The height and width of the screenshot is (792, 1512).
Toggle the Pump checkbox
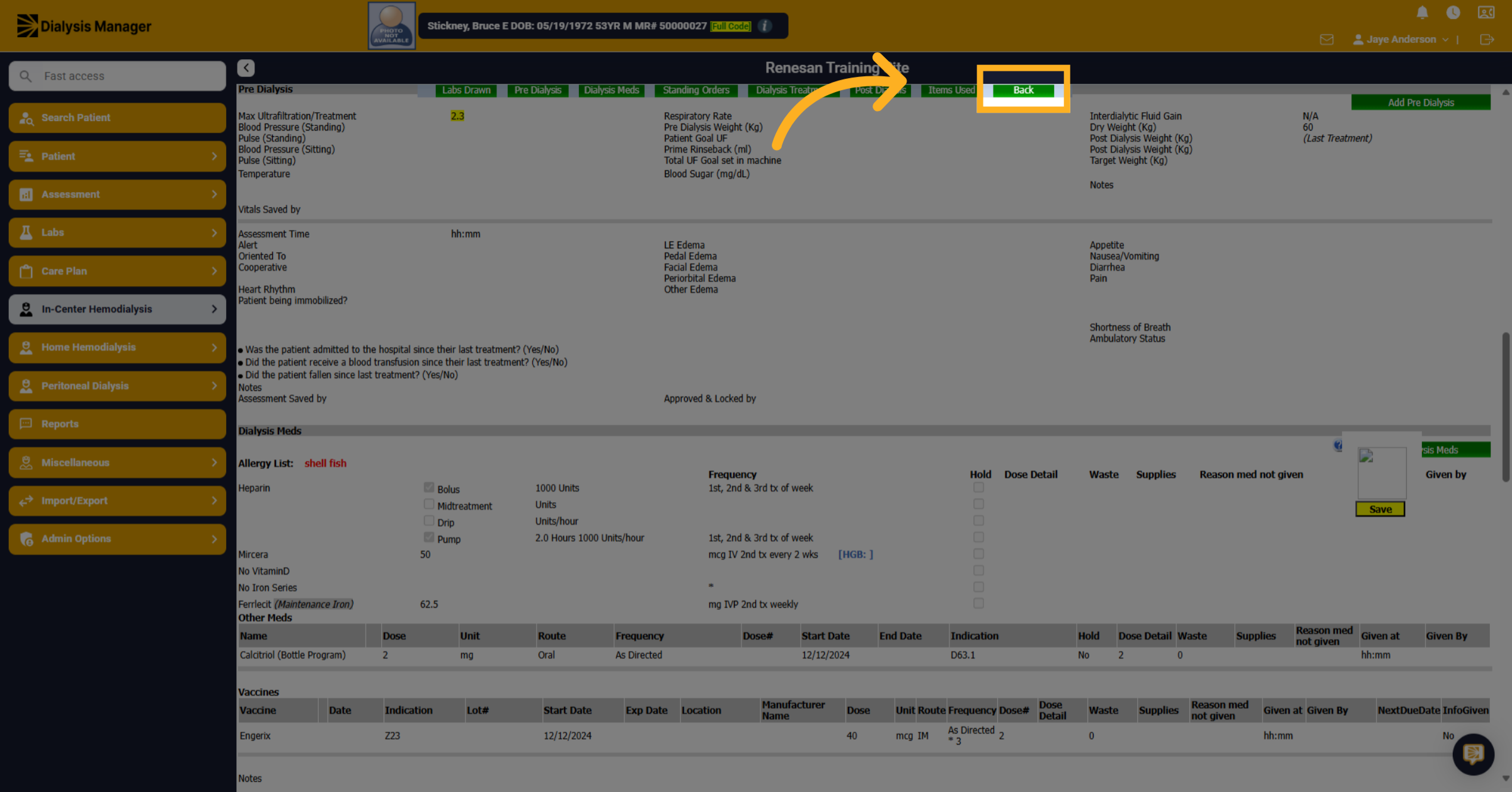tap(429, 537)
